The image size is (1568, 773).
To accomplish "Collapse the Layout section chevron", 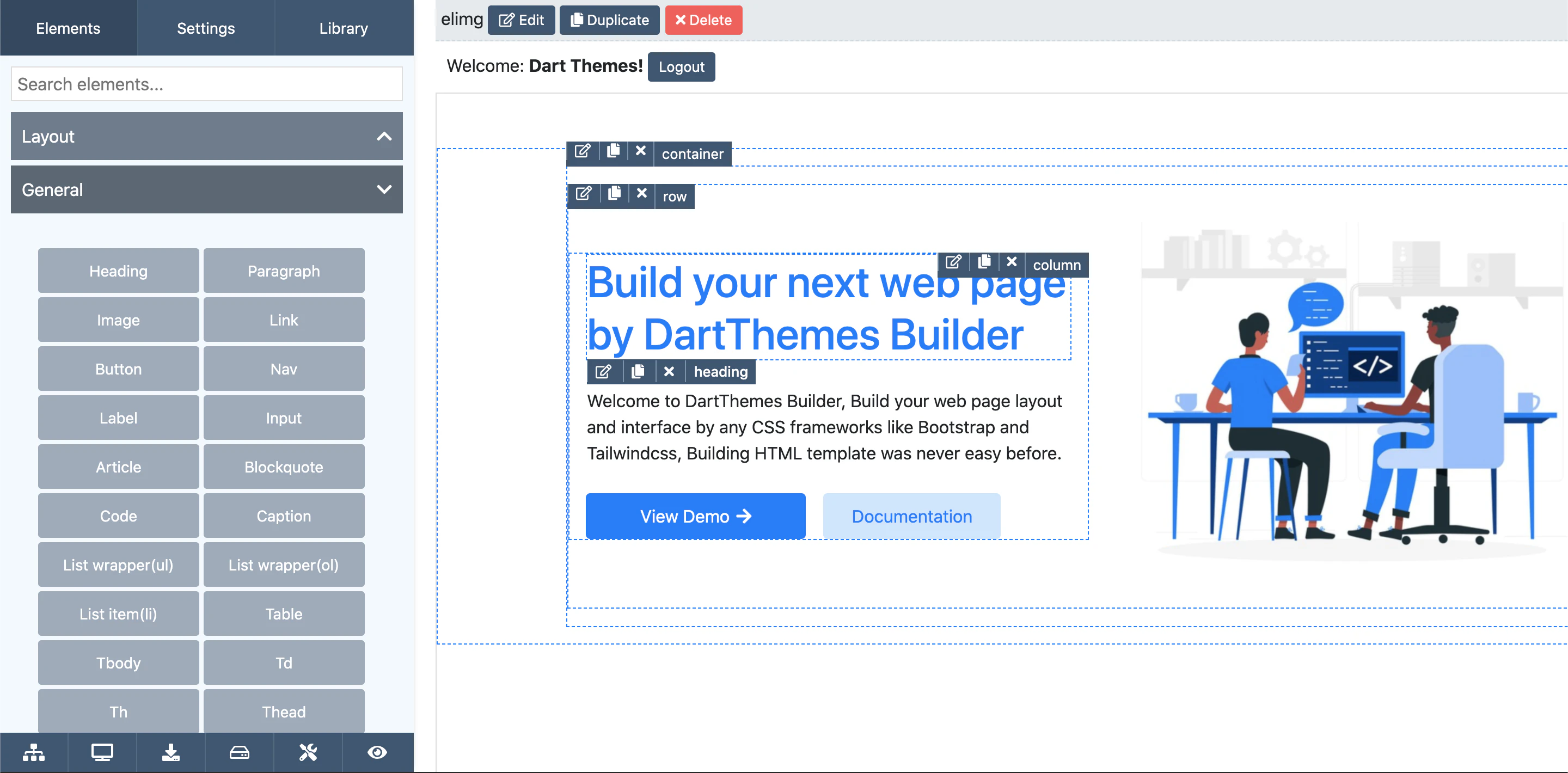I will [384, 136].
